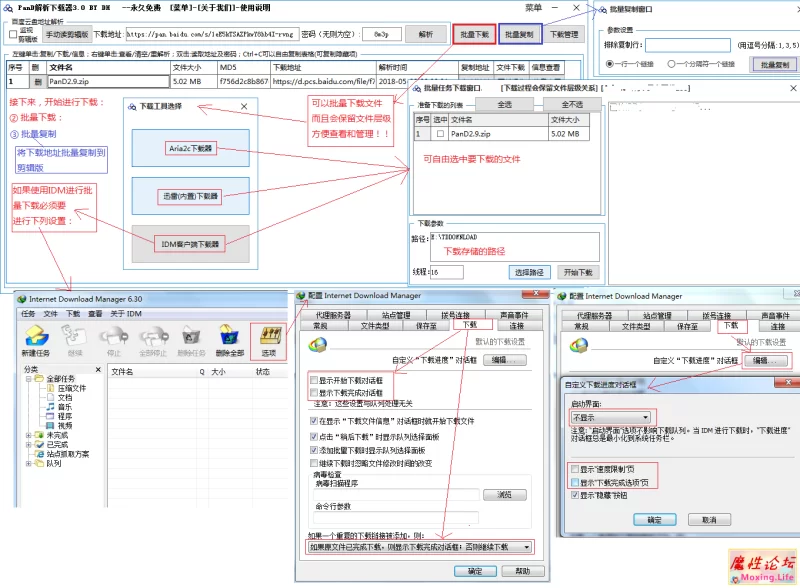The width and height of the screenshot is (800, 588).
Task: Open 菜单 in PanD title bar
Action: 533,8
